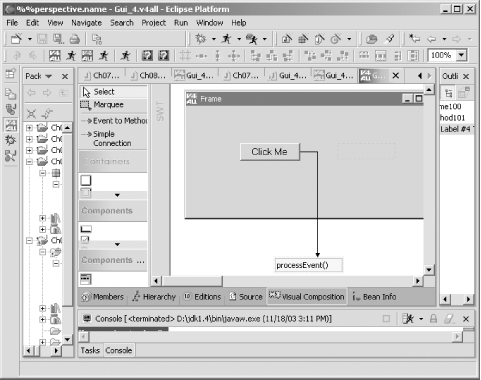Click the Clear Console eraser icon
The height and width of the screenshot is (380, 481).
coord(449,319)
